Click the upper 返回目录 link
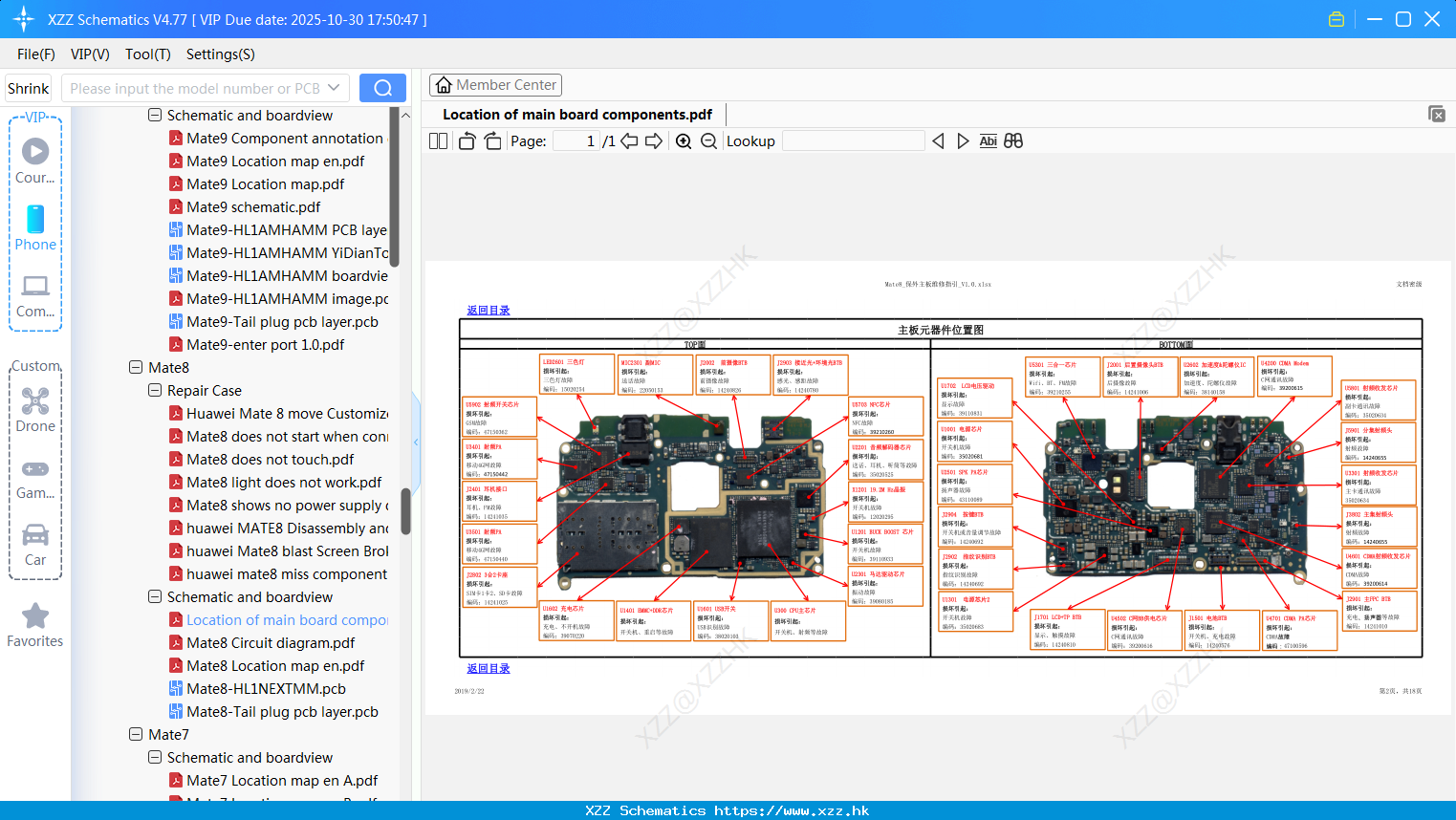The width and height of the screenshot is (1456, 820). pyautogui.click(x=489, y=311)
